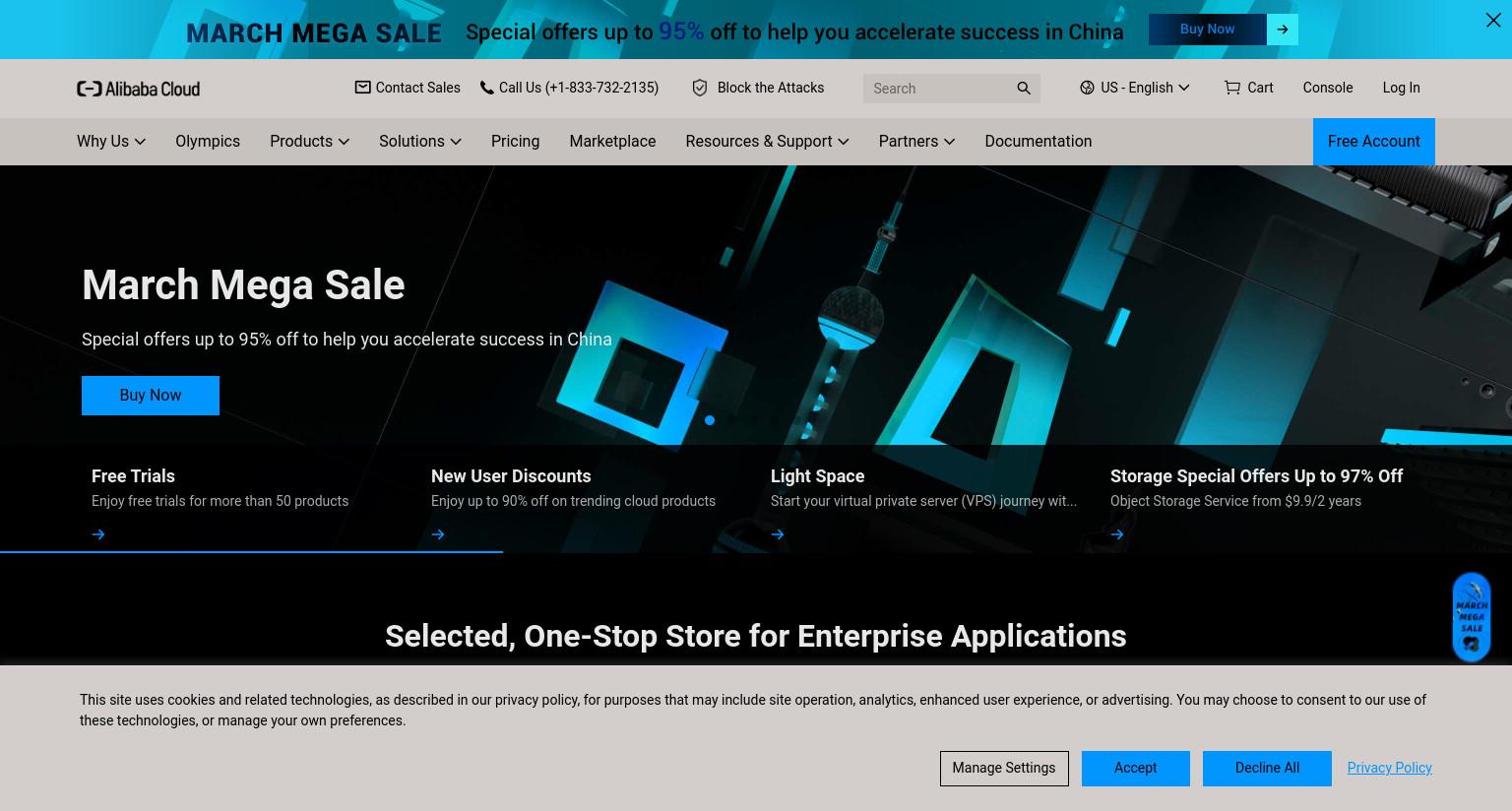Screen dimensions: 1512x811
Task: Expand the Why Us menu
Action: [111, 142]
